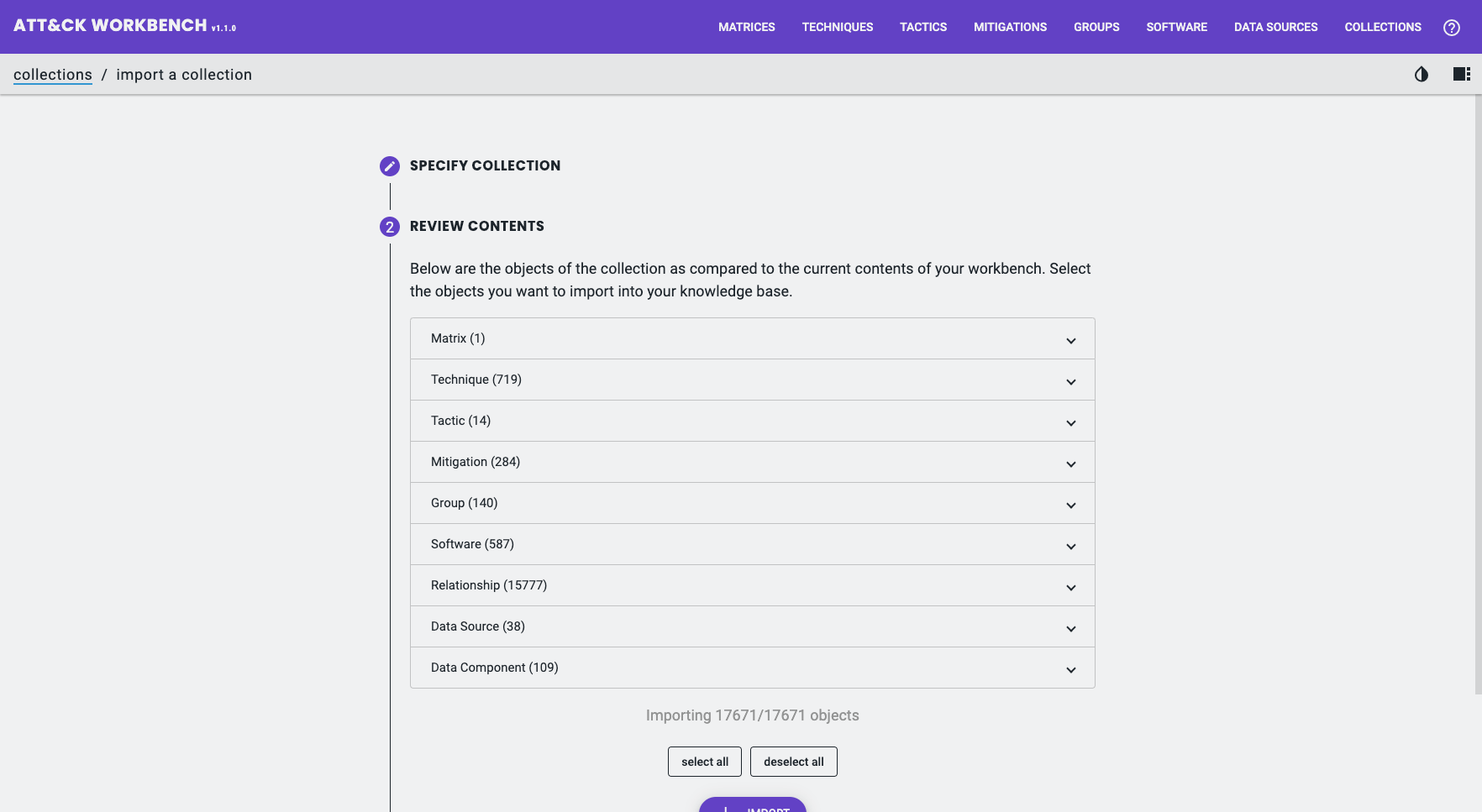Expand the Data Component (109) section
This screenshot has height=812, width=1482.
(752, 668)
